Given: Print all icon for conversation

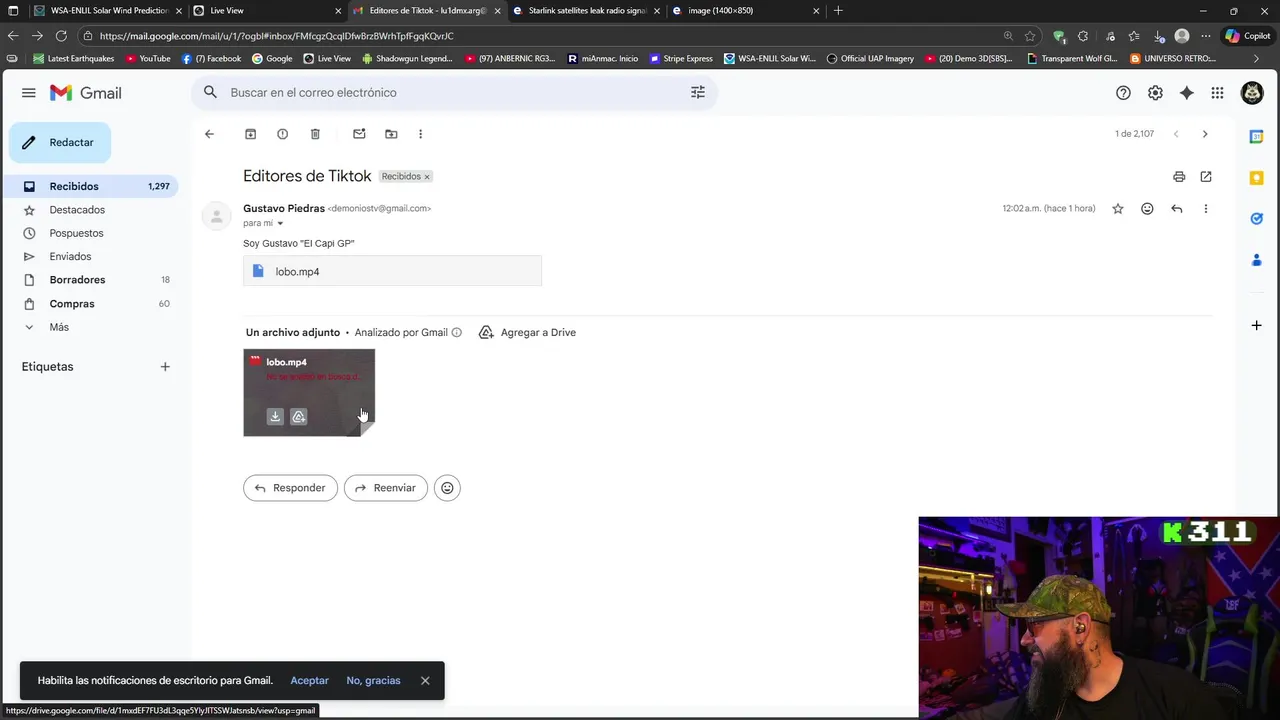Looking at the screenshot, I should pos(1179,177).
